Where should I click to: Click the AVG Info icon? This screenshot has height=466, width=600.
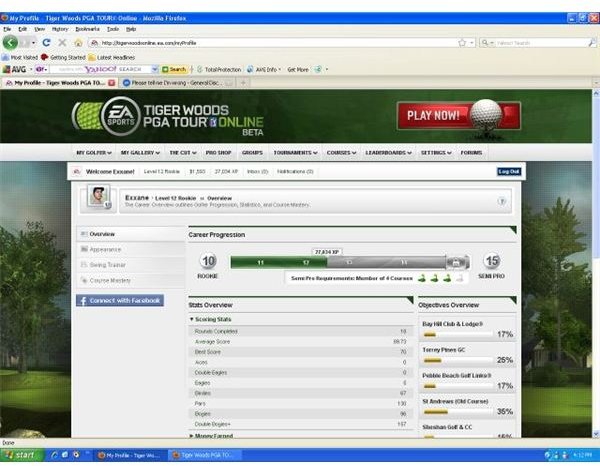250,69
